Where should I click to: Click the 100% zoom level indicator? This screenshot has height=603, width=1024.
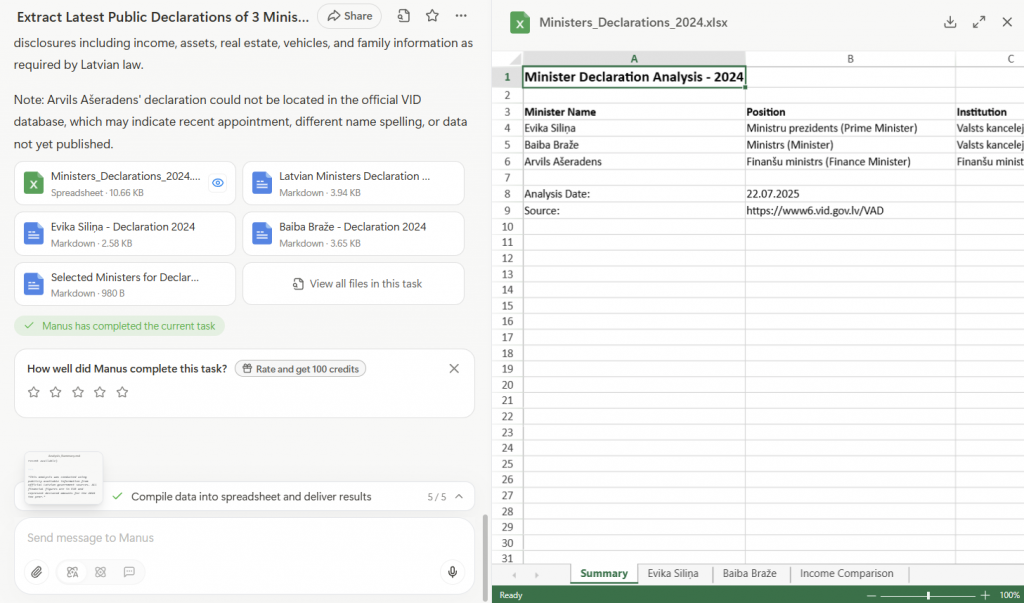click(1010, 595)
